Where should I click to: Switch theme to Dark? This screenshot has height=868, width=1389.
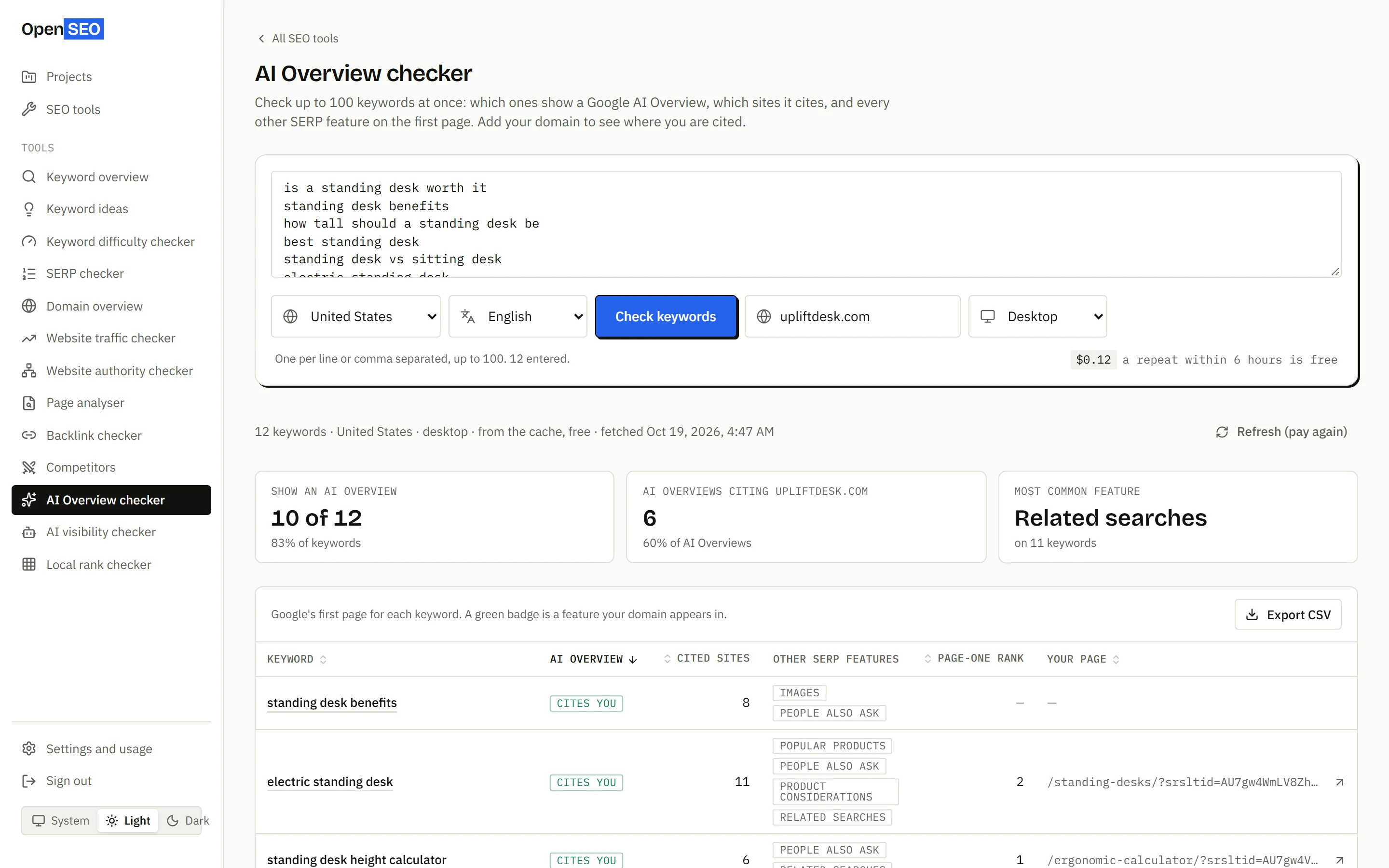(x=188, y=820)
